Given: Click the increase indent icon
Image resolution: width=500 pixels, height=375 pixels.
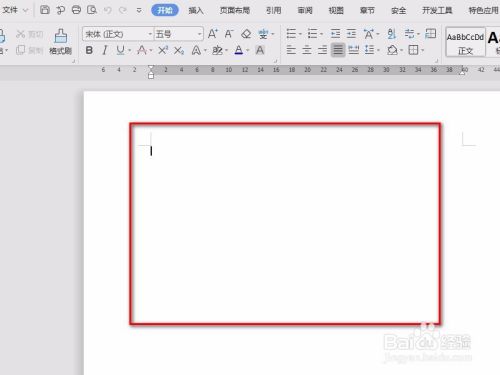Looking at the screenshot, I should pyautogui.click(x=351, y=34).
